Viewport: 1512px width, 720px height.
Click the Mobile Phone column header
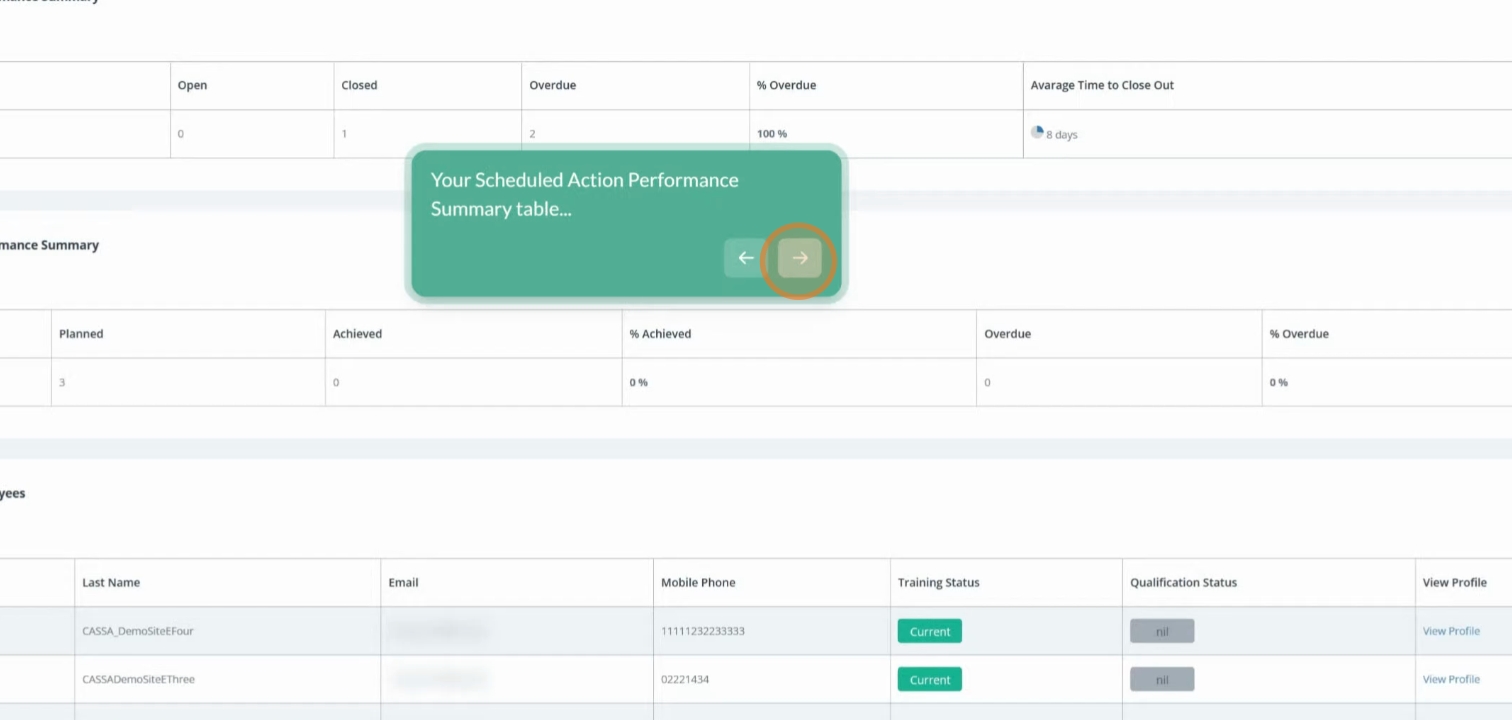coord(698,582)
